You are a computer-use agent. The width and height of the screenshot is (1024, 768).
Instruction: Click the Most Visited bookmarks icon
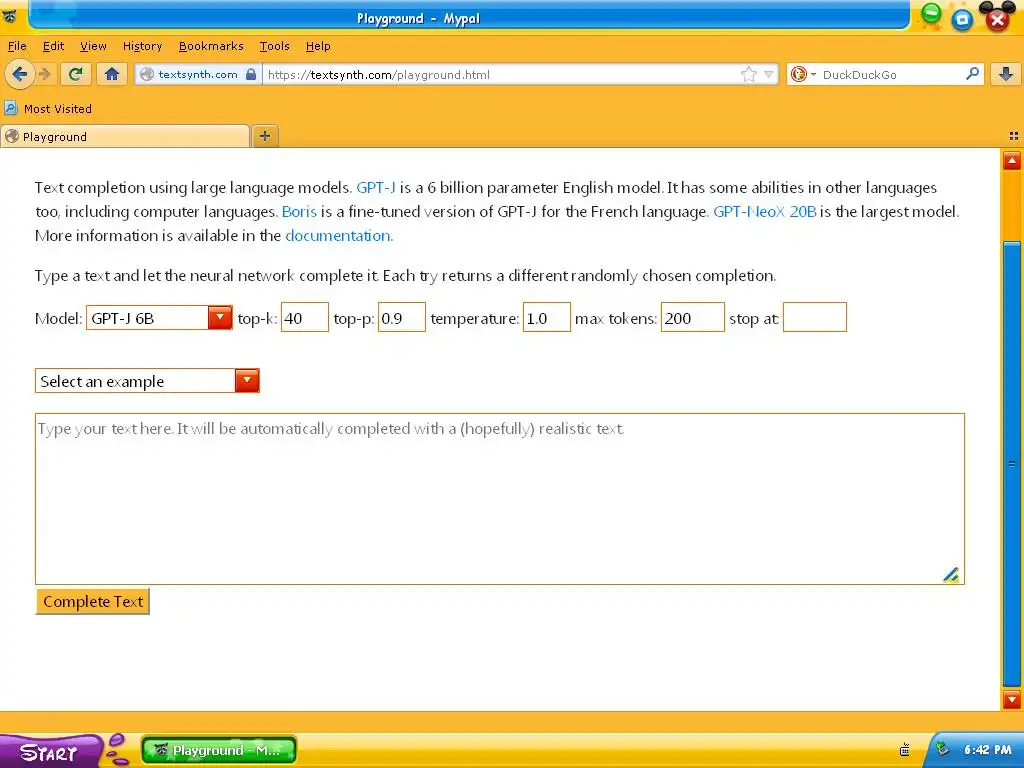pyautogui.click(x=10, y=108)
